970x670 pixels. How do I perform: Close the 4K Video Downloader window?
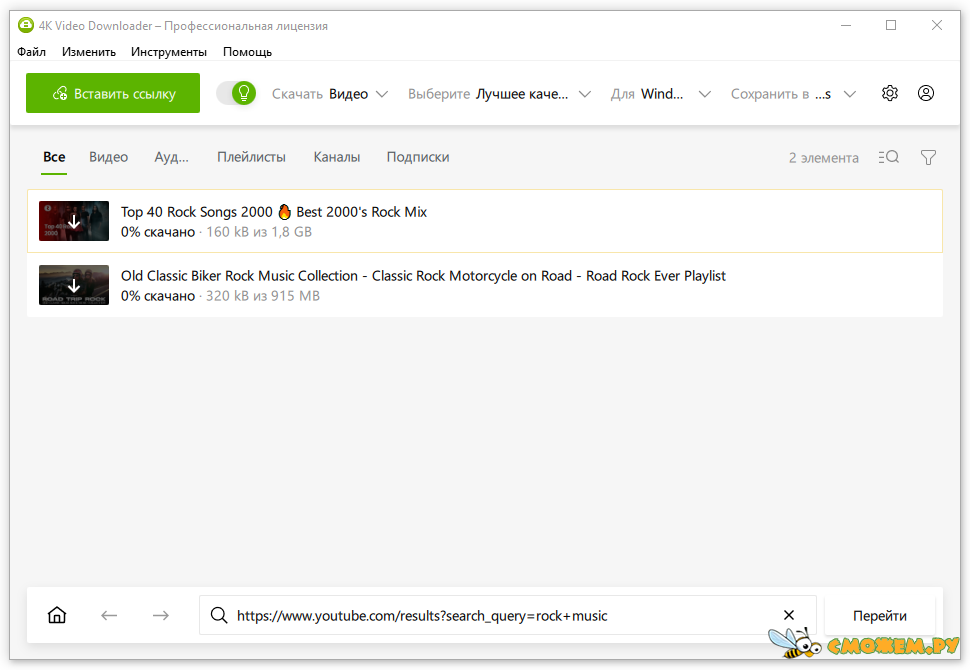coord(937,25)
